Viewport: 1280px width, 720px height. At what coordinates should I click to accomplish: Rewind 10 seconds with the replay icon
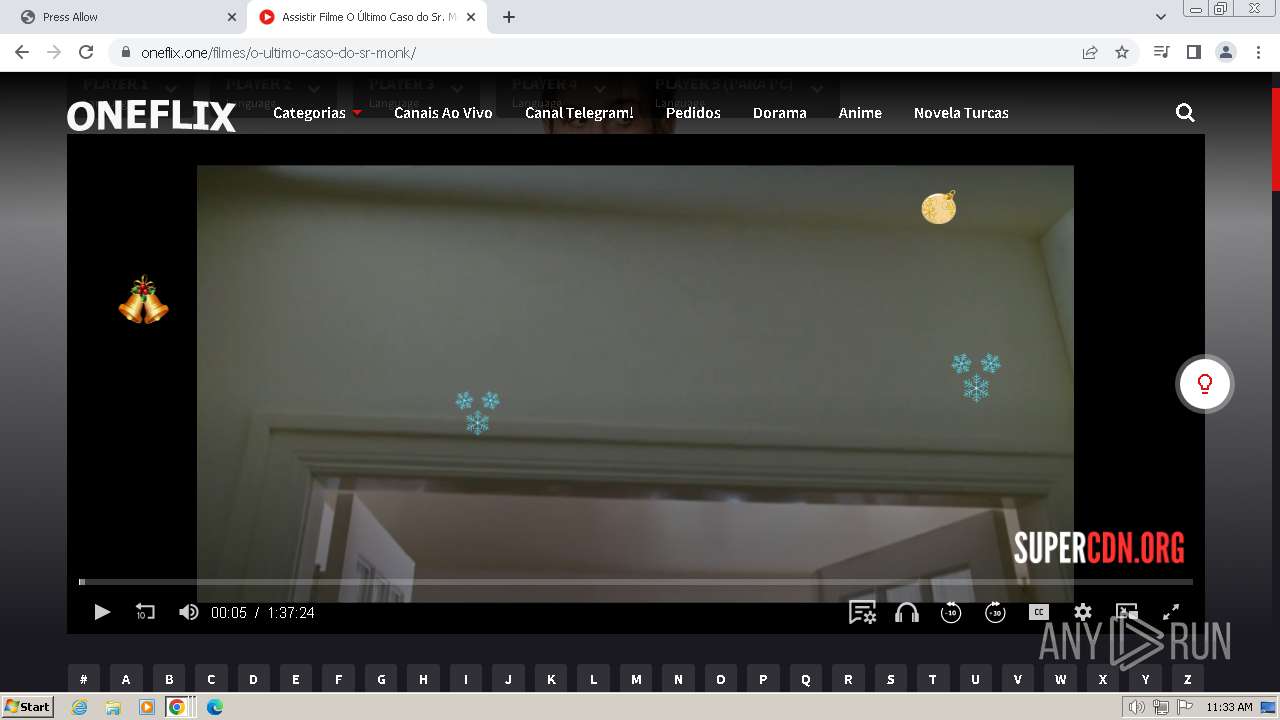point(145,612)
